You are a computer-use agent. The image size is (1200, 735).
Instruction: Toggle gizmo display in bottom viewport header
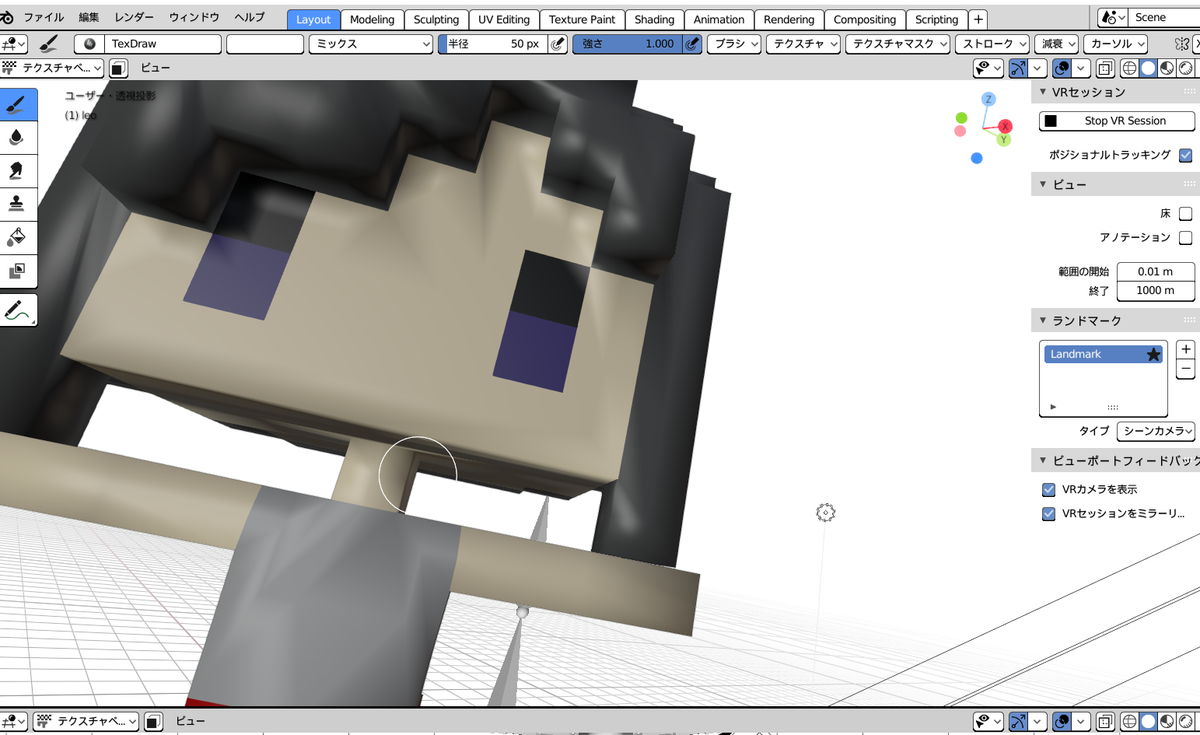click(x=1019, y=721)
